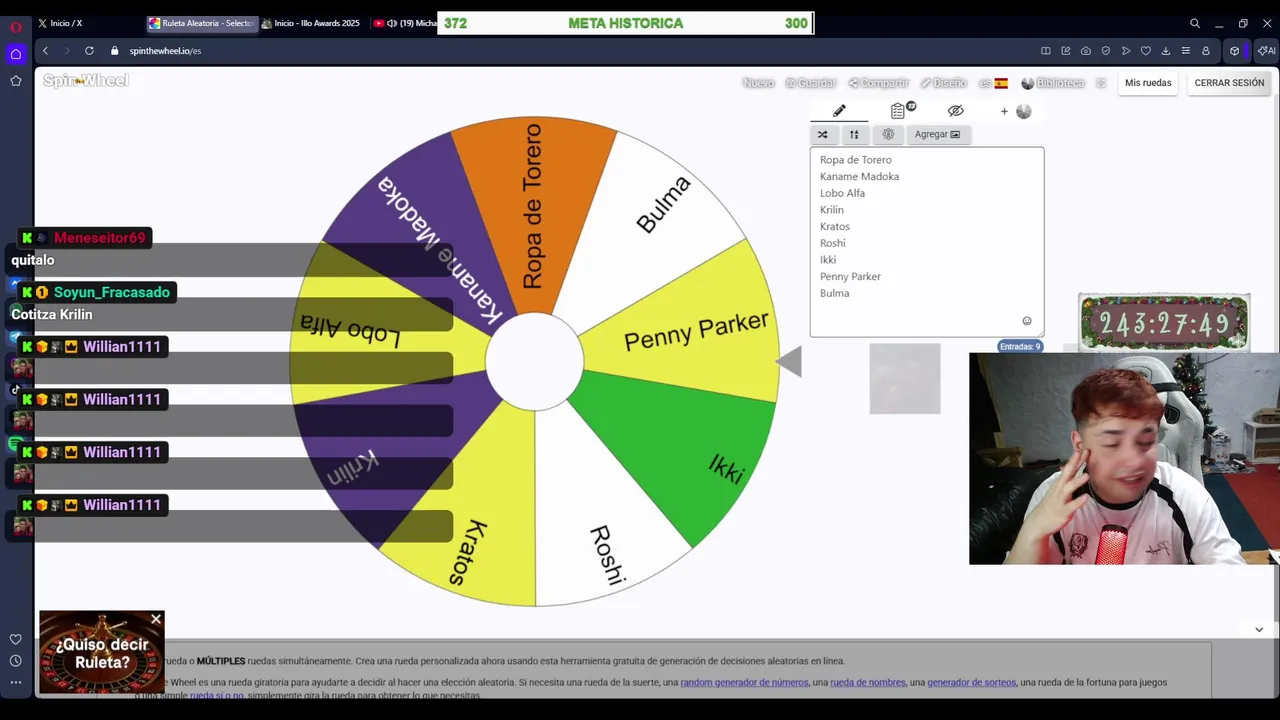Viewport: 1280px width, 720px height.
Task: Switch to Ruleta Aleatoria tab
Action: 201,23
